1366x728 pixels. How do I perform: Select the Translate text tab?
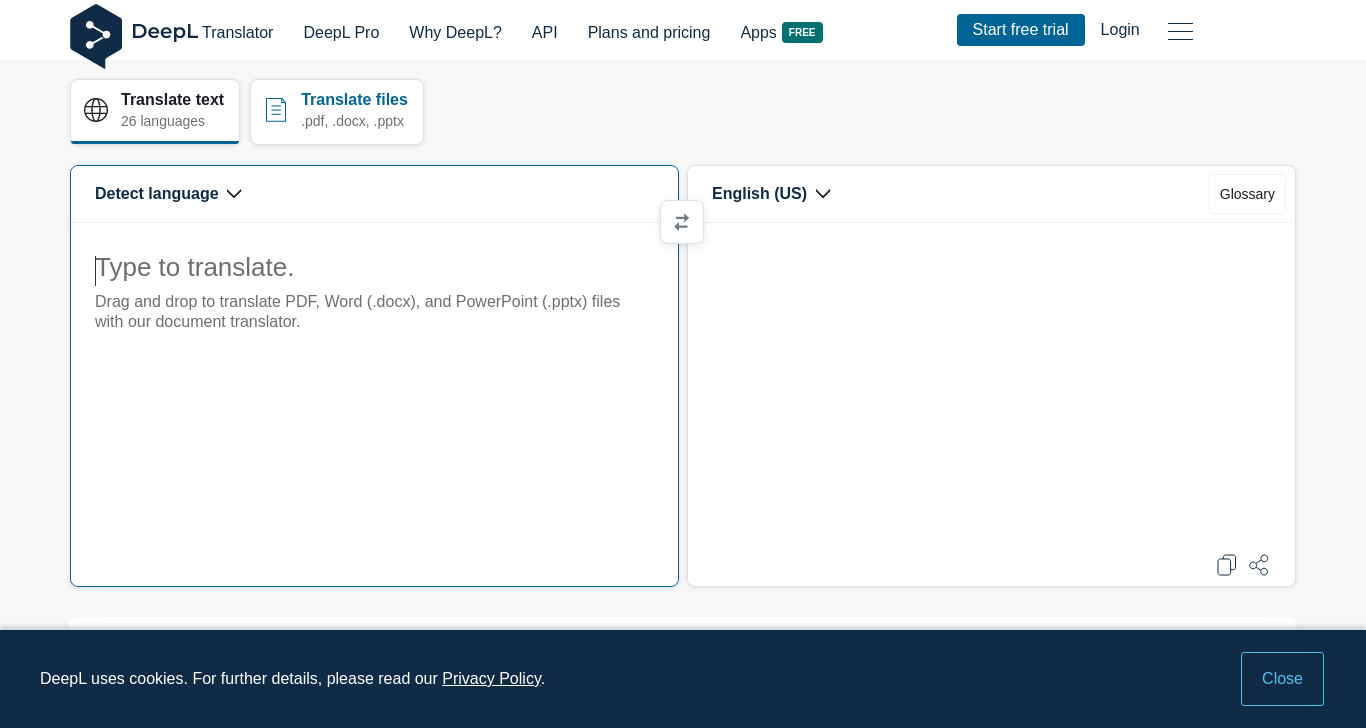[155, 111]
